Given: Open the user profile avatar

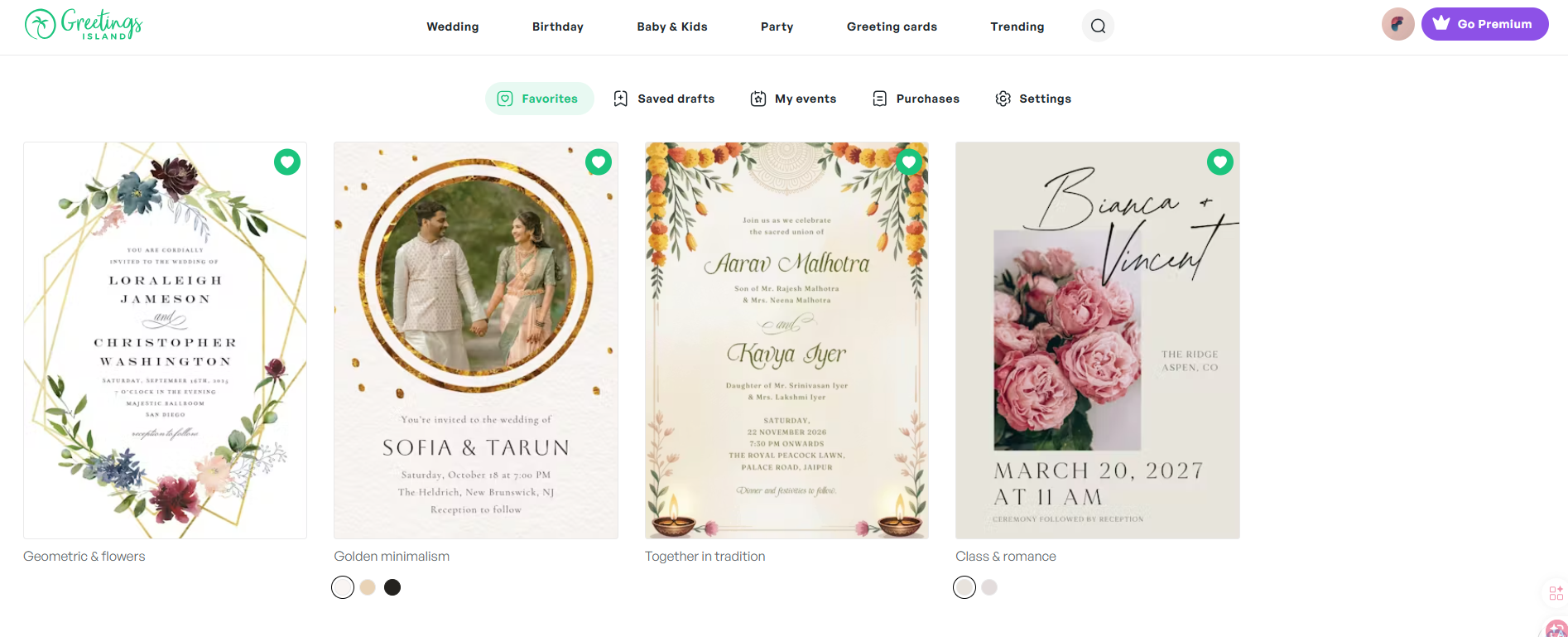Looking at the screenshot, I should pos(1397,24).
